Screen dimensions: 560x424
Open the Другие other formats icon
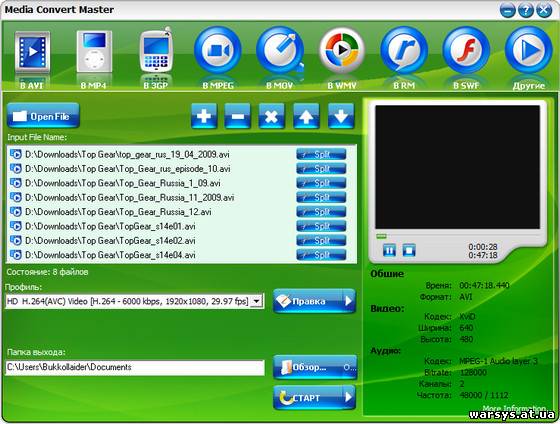(x=529, y=50)
